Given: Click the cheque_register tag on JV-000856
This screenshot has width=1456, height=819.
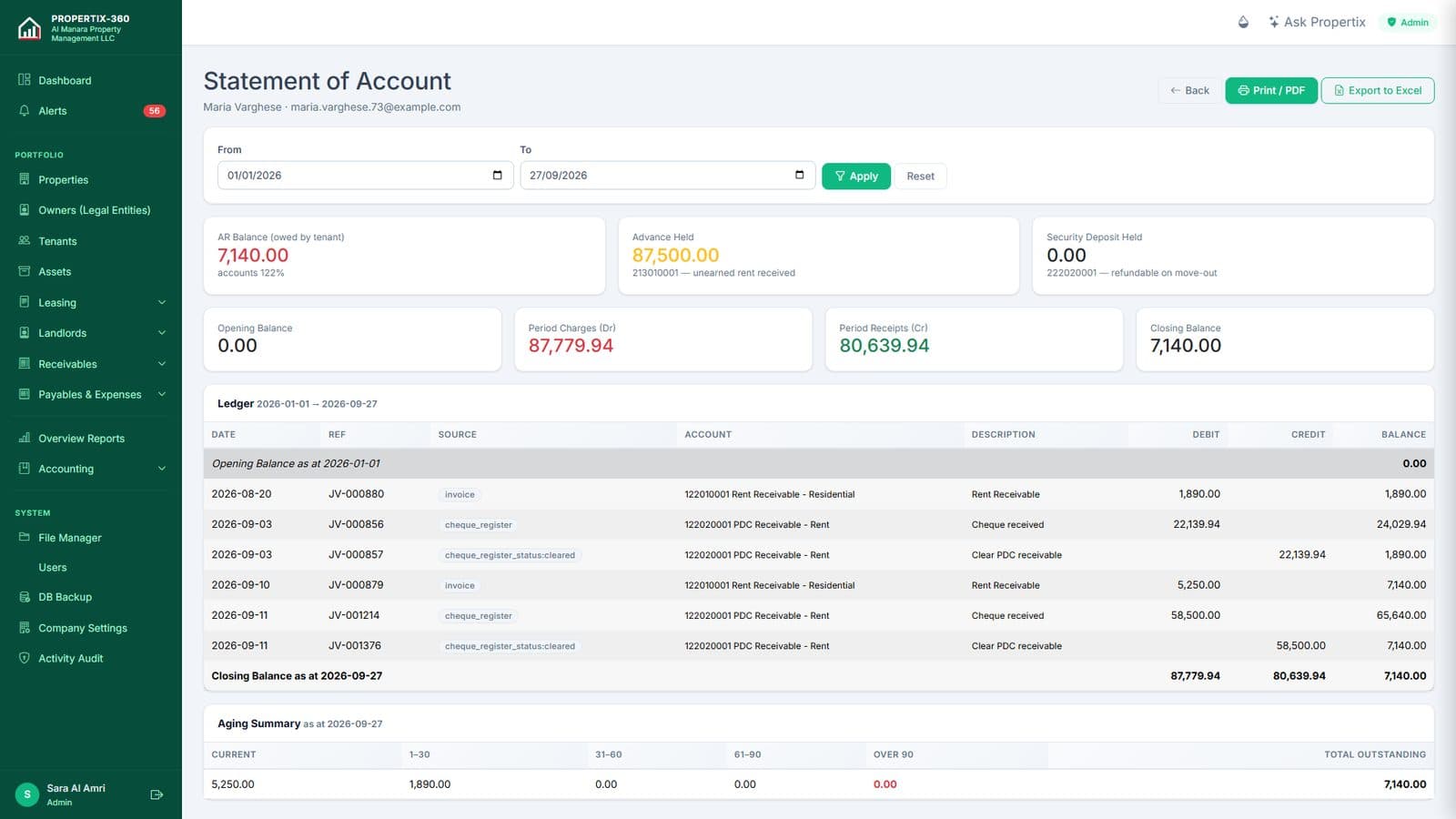Looking at the screenshot, I should tap(479, 525).
